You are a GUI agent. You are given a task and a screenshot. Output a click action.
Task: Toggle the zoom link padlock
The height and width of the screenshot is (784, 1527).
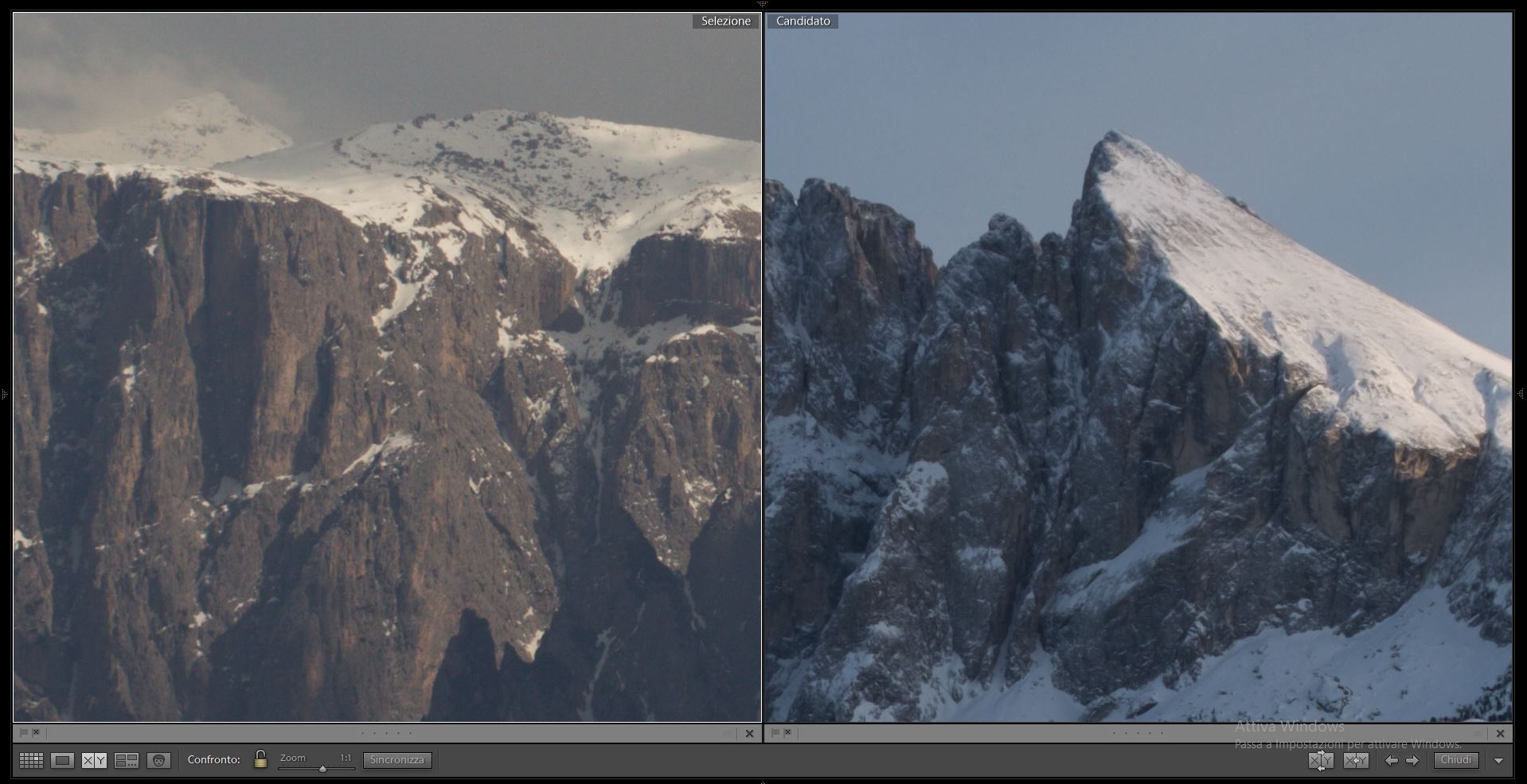260,759
